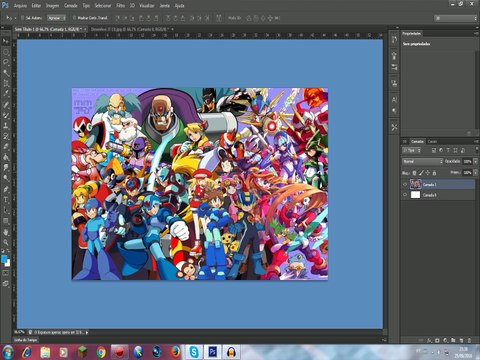Open the Paragraph panel icon
Screen dimensions: 480x360
tap(394, 111)
